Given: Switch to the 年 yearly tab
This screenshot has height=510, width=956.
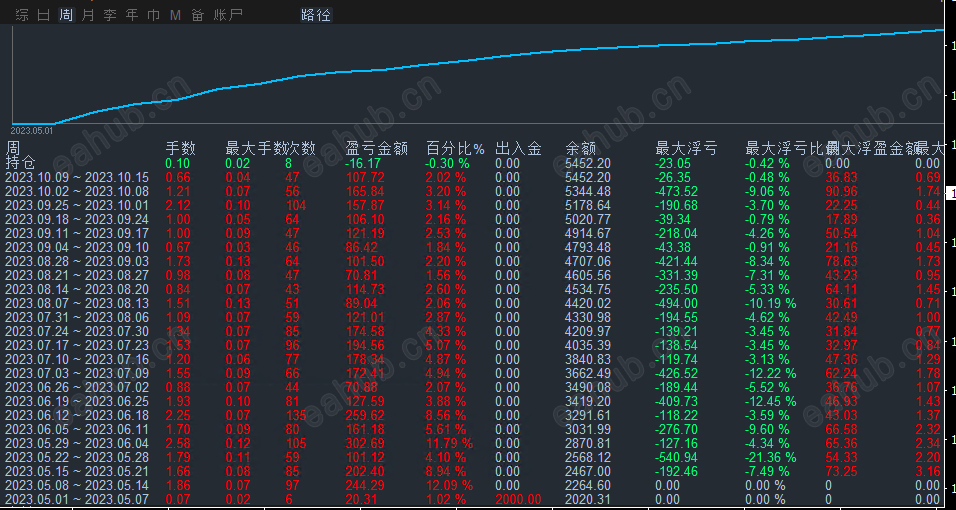Looking at the screenshot, I should pos(132,15).
